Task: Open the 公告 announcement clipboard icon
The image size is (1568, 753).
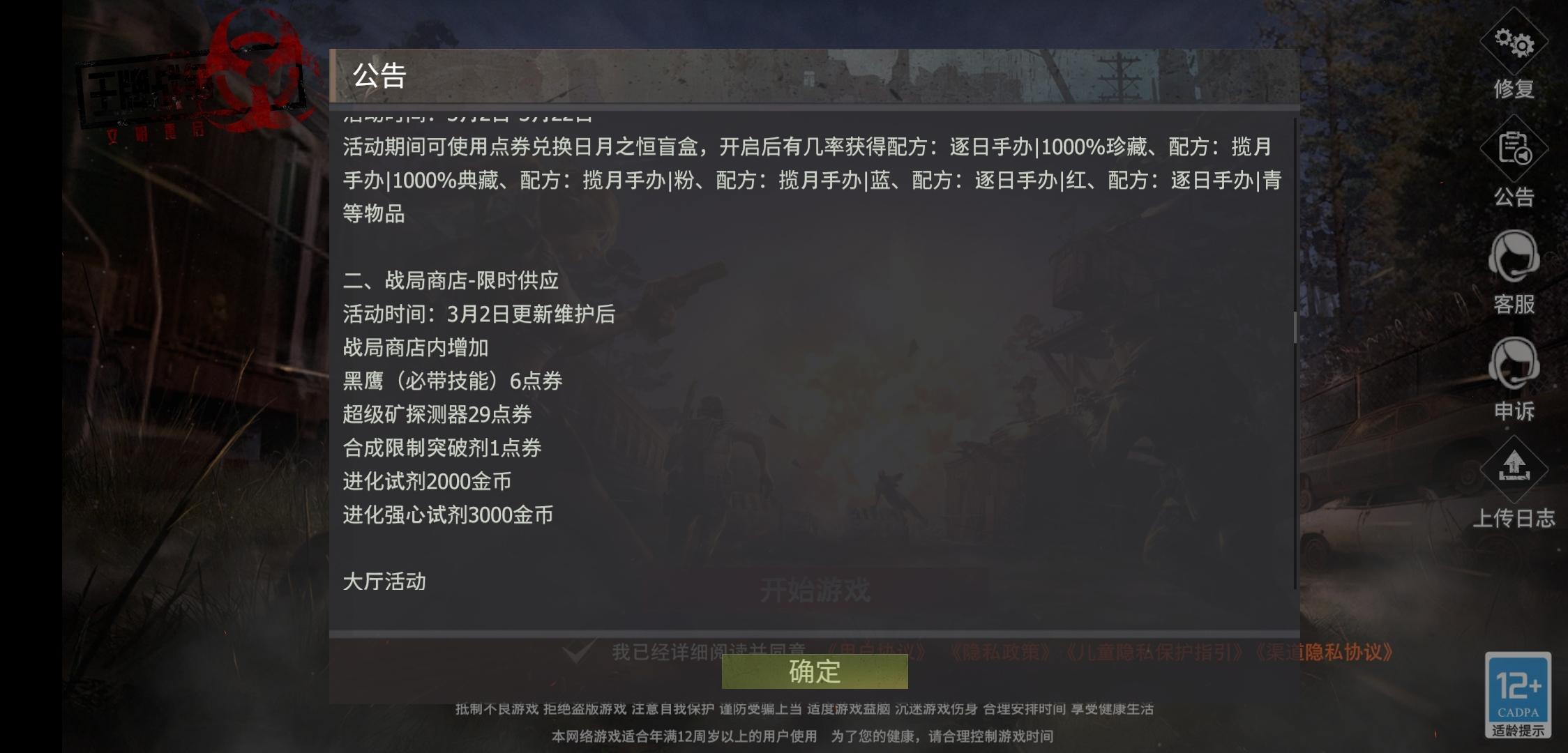Action: pos(1514,149)
